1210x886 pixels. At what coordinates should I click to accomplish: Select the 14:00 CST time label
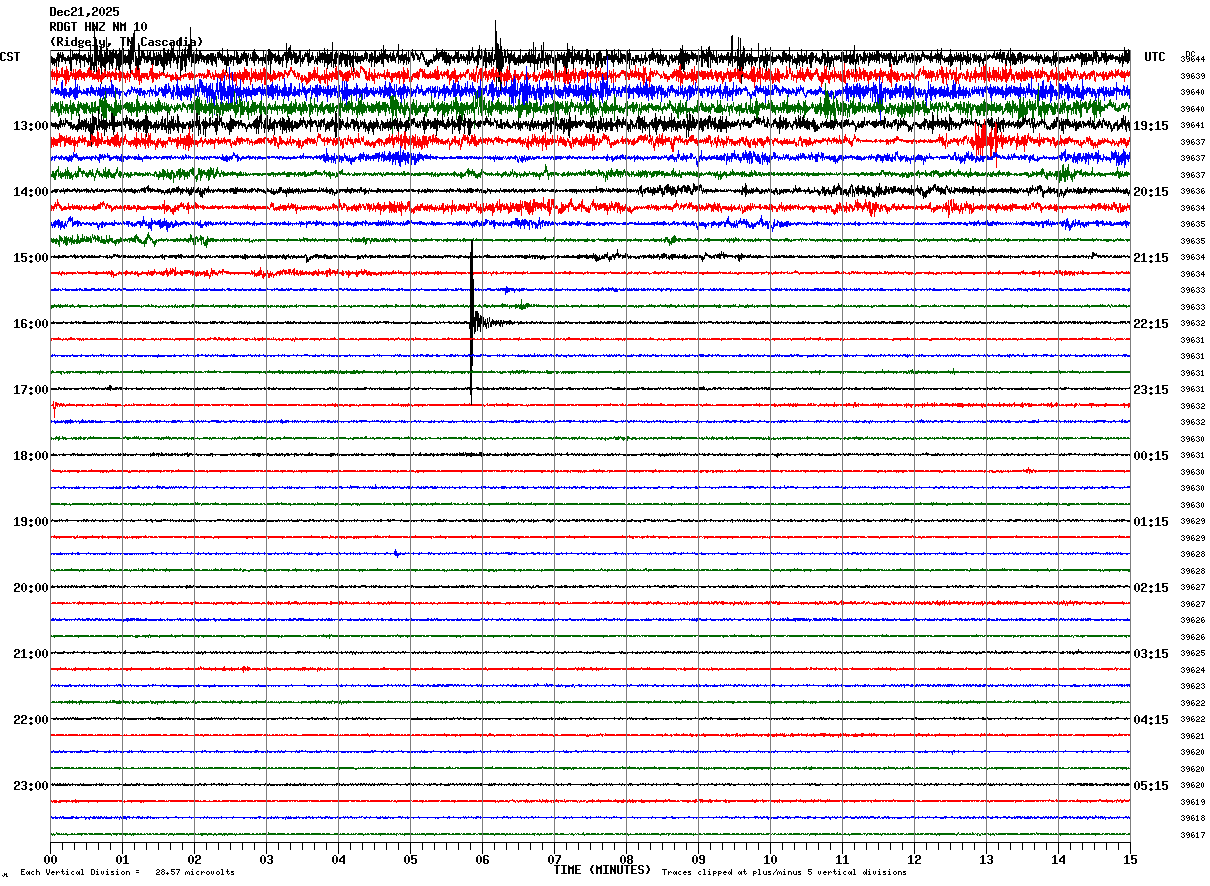[30, 192]
